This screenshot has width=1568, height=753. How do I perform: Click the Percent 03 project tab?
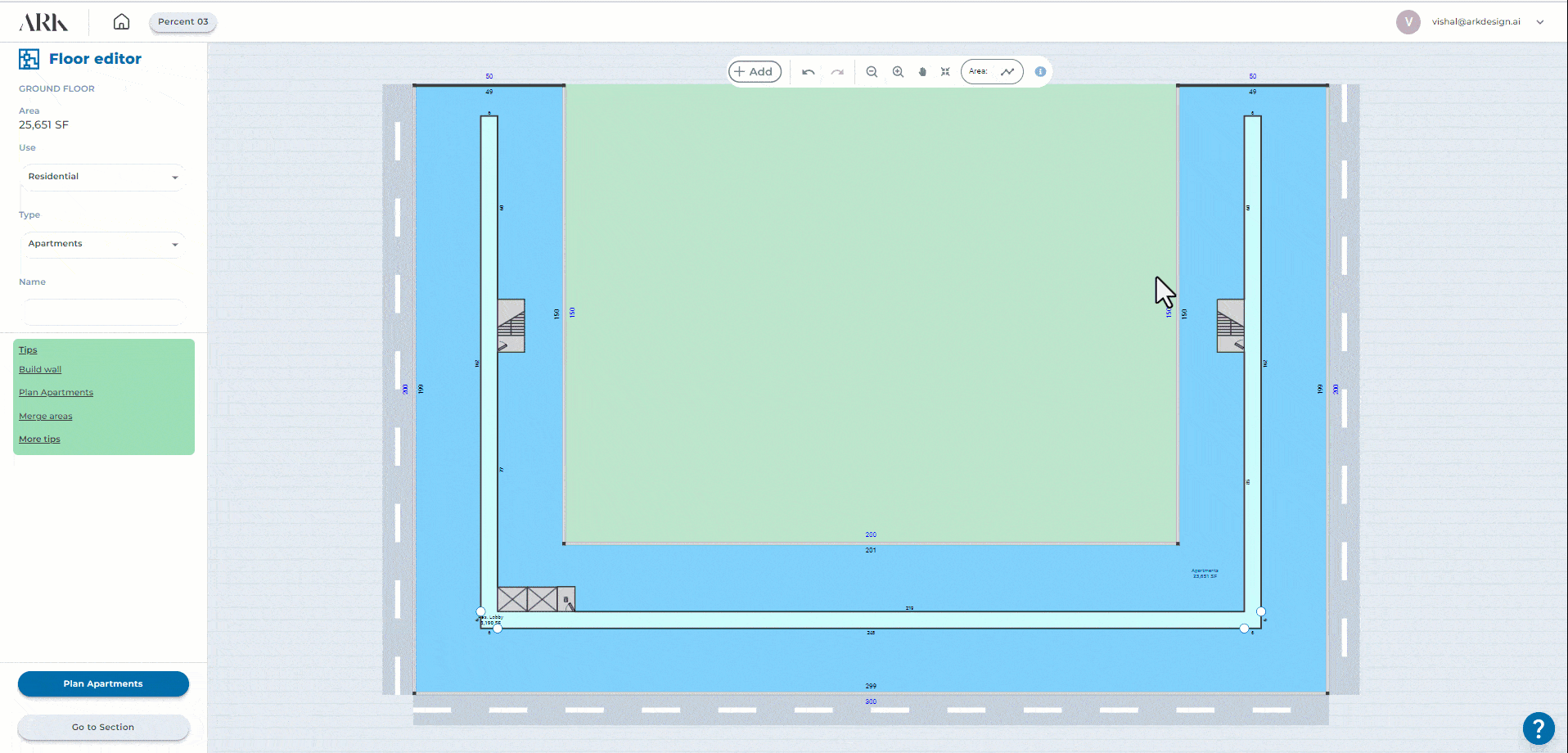(182, 22)
